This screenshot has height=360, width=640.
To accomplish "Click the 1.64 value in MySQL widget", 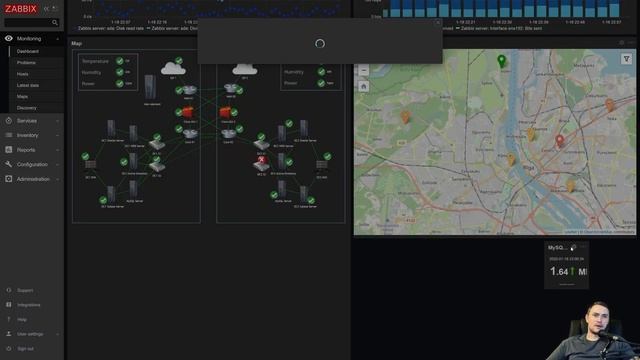I will (559, 271).
